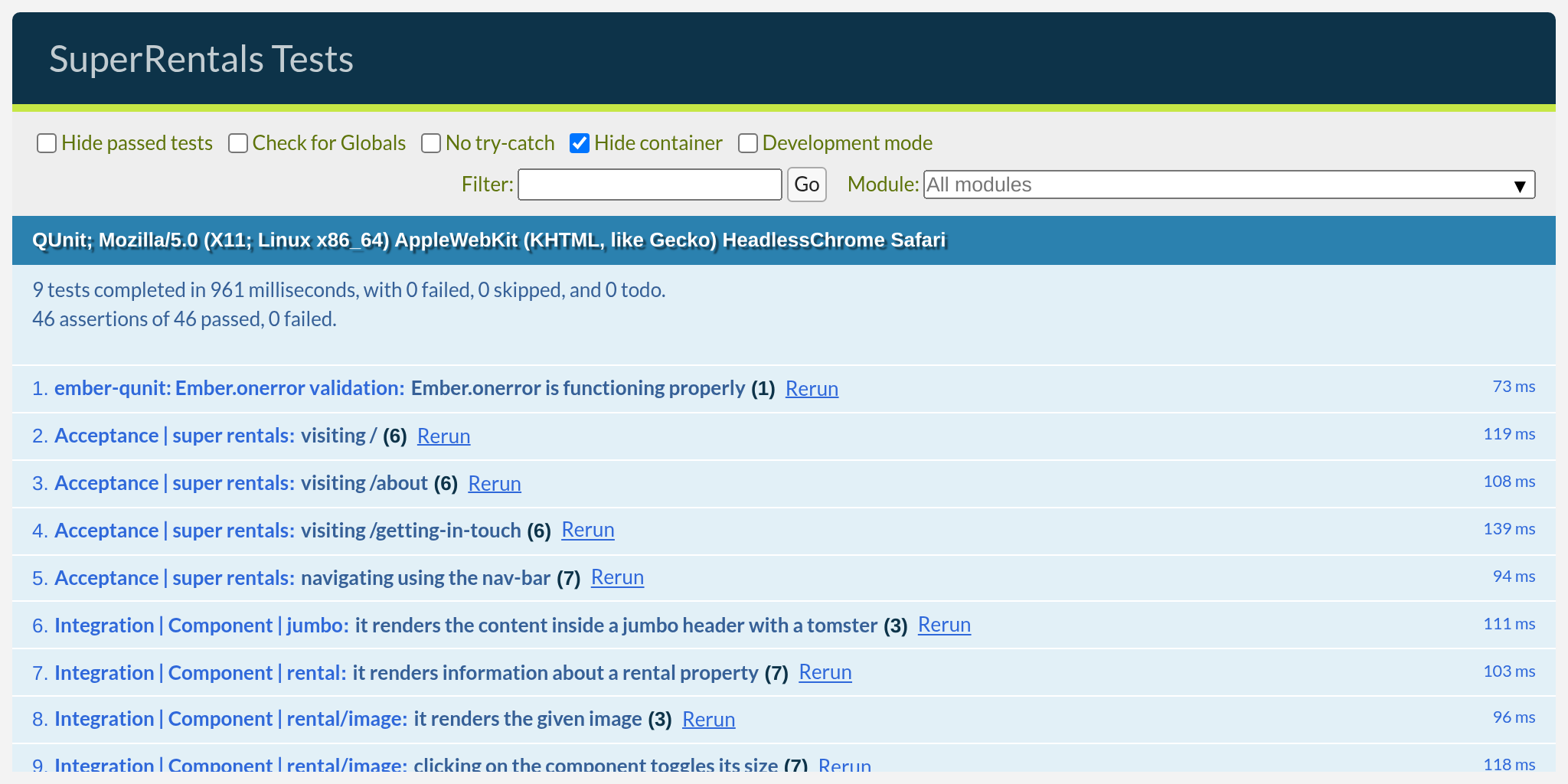This screenshot has width=1568, height=784.
Task: Rerun the nav-bar navigation test
Action: (x=617, y=577)
